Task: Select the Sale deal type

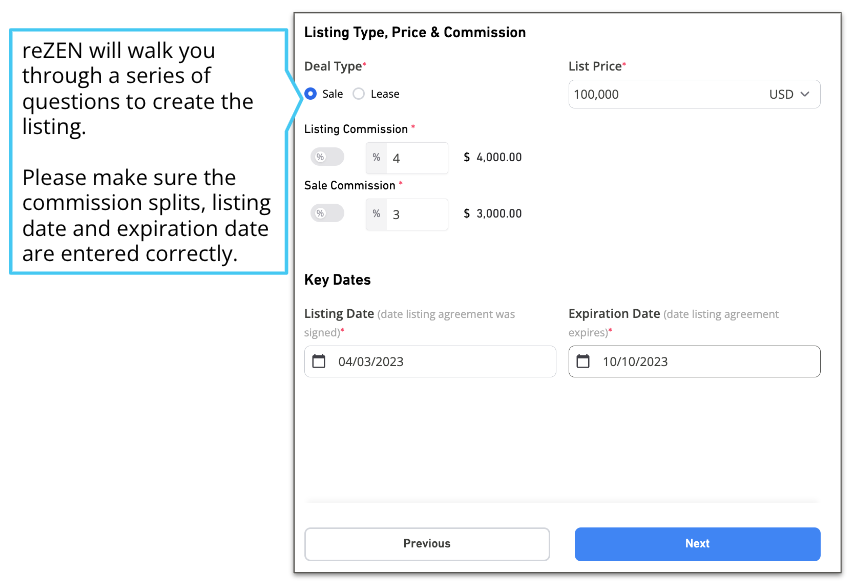Action: 311,94
